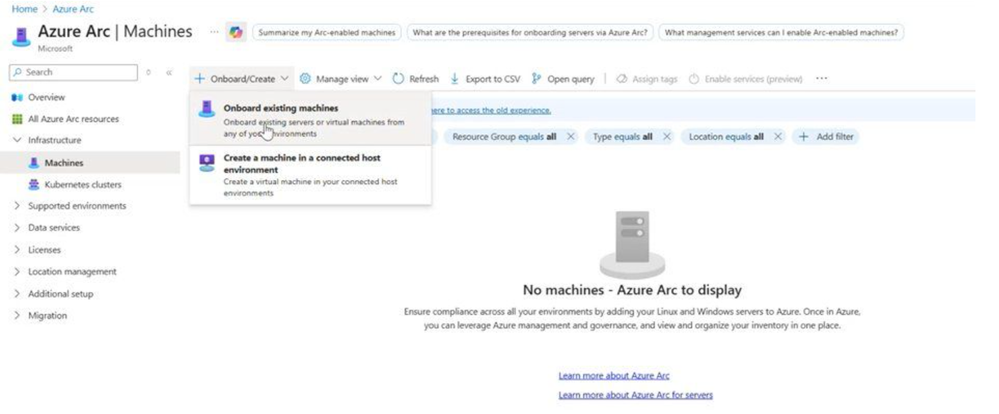Open Learn more about Azure Arc link
999x414 pixels.
[x=614, y=376]
